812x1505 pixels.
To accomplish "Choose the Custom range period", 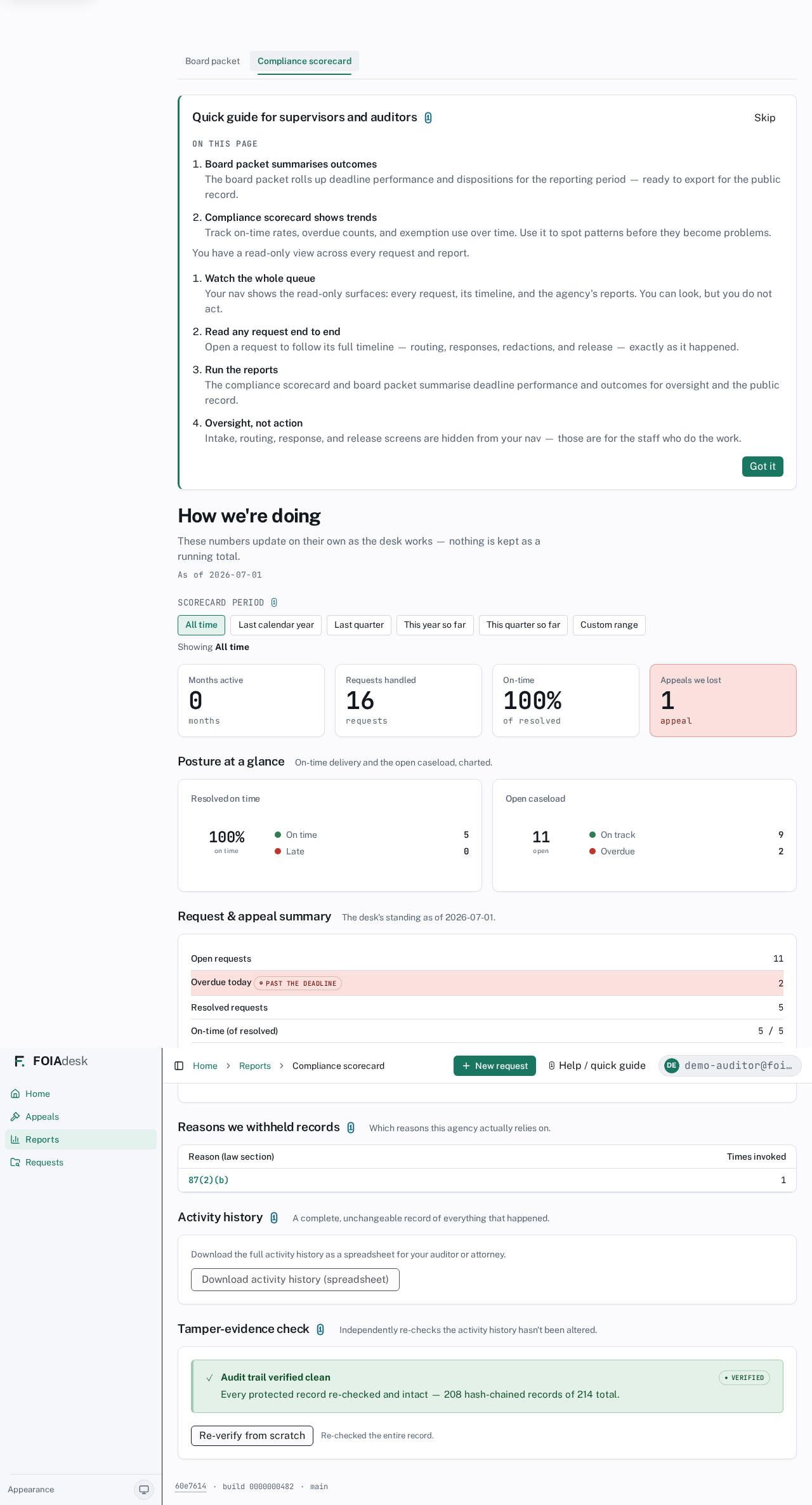I will click(x=609, y=625).
